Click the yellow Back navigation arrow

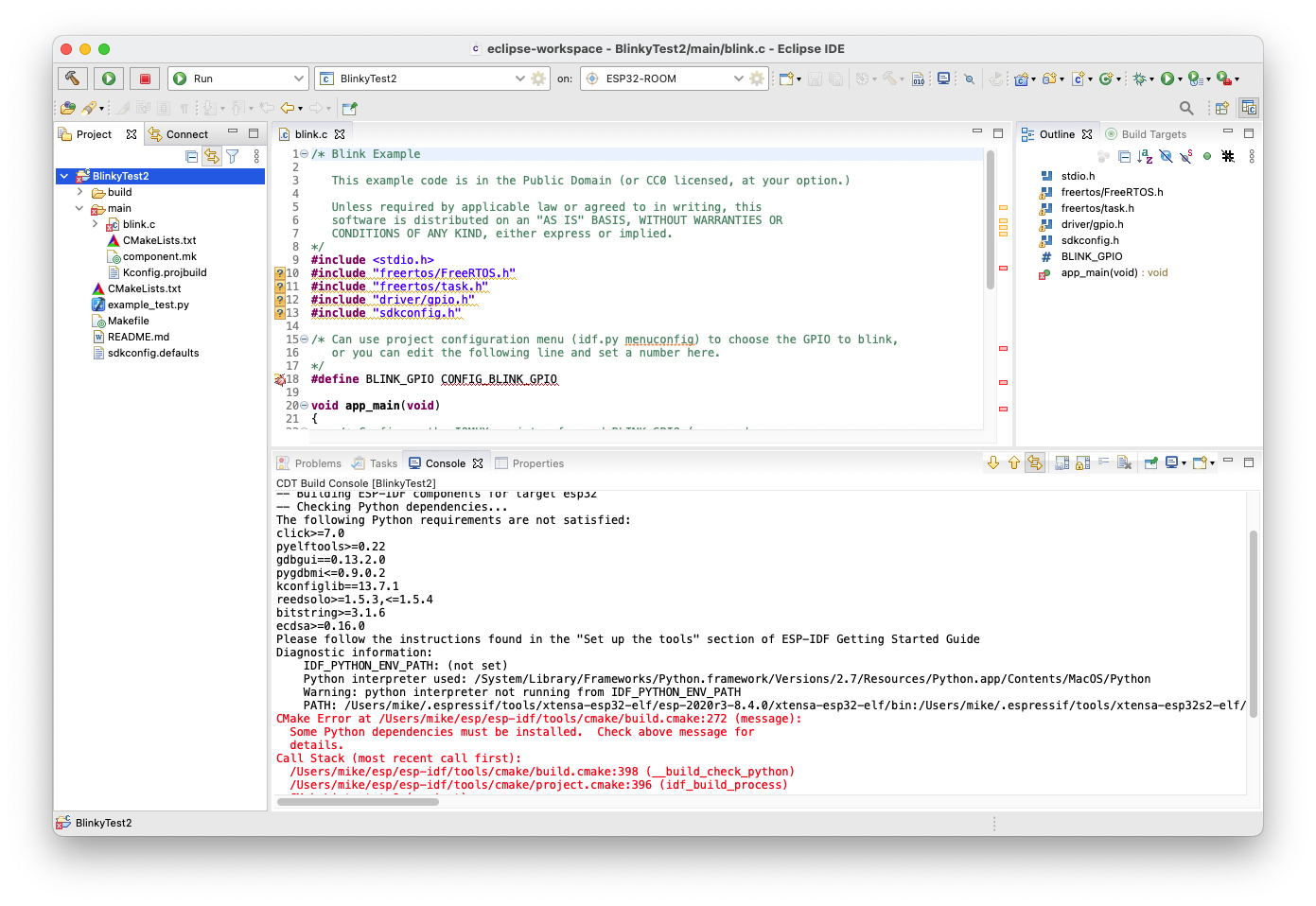pyautogui.click(x=287, y=108)
